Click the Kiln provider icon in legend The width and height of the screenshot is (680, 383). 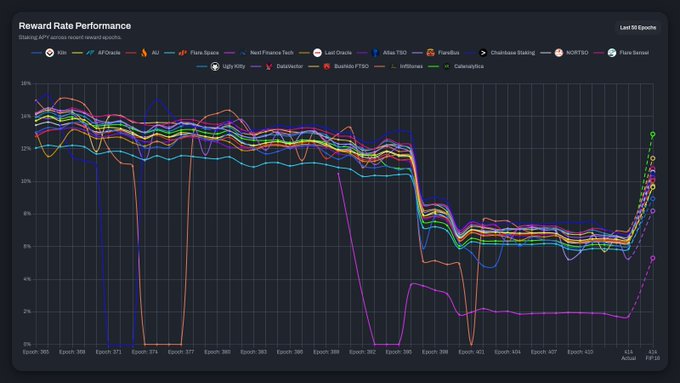coord(49,53)
